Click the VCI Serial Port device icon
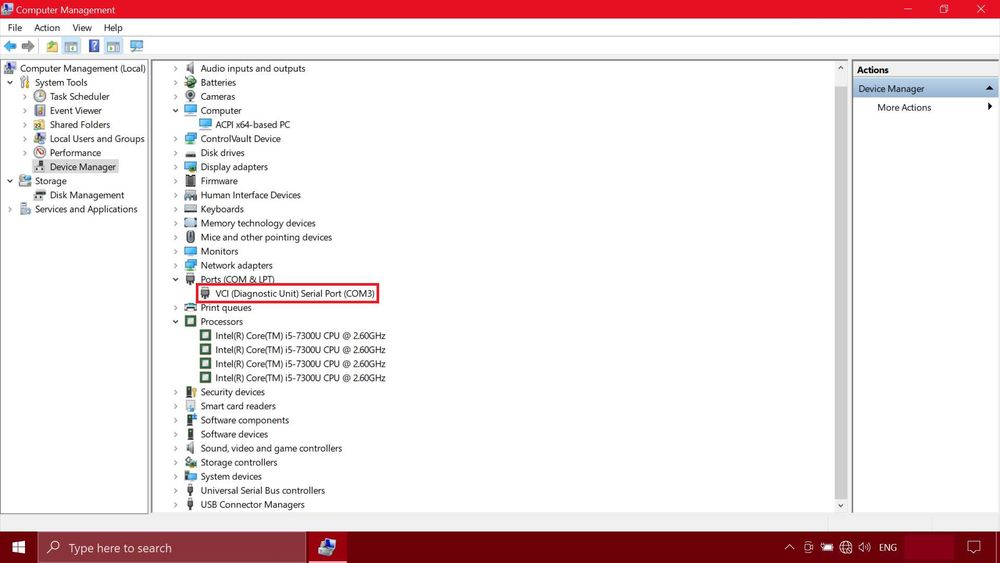1000x563 pixels. tap(205, 293)
